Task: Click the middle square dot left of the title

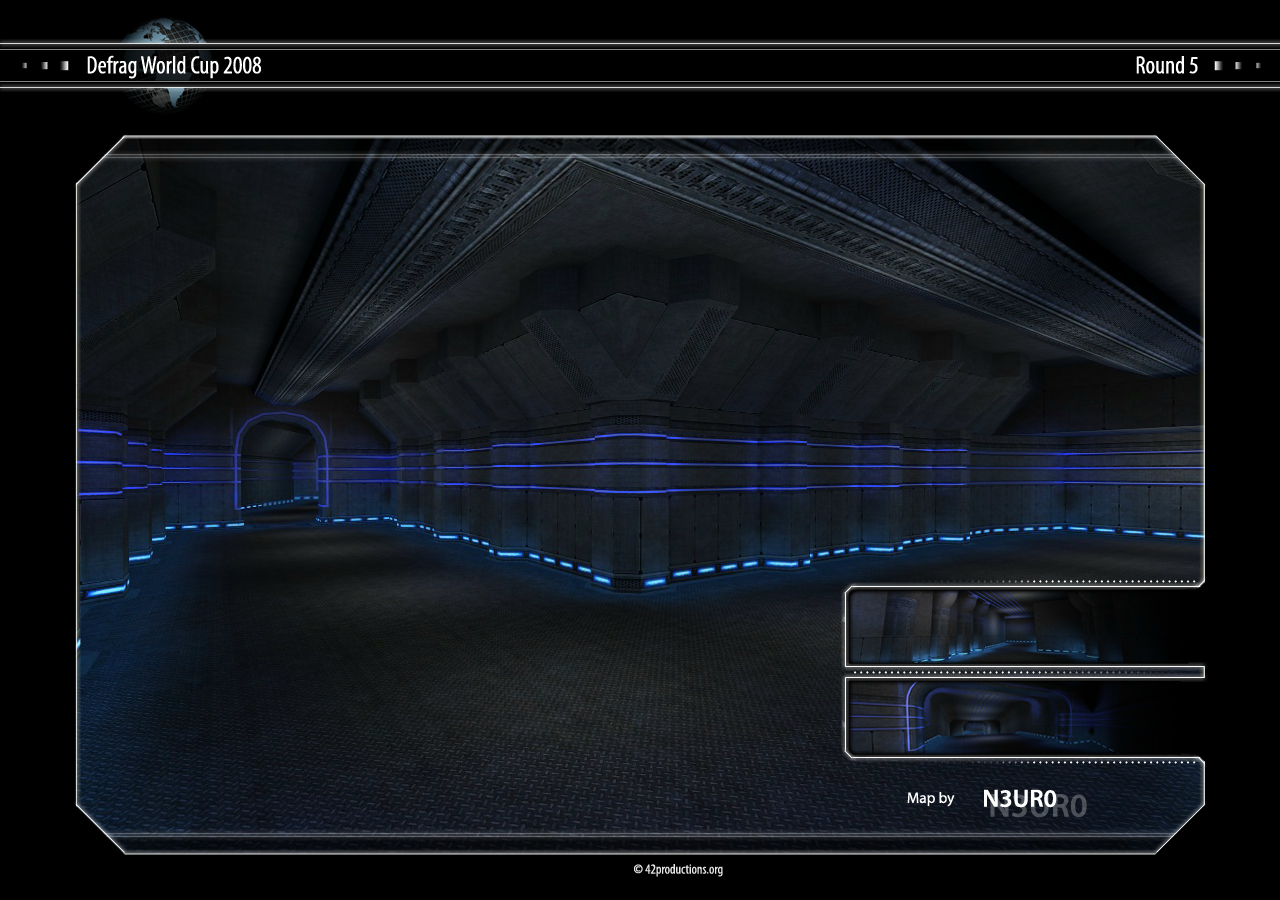Action: pyautogui.click(x=45, y=66)
